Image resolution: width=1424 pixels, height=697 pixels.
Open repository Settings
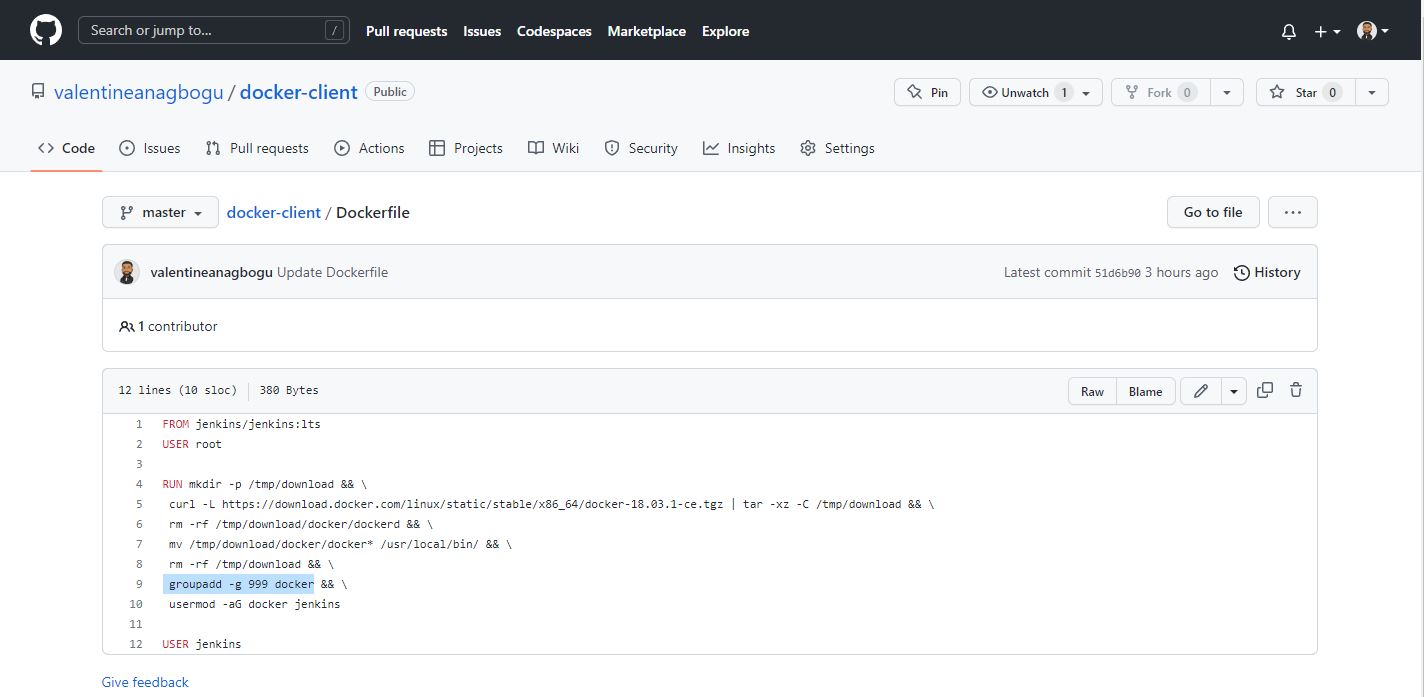point(838,148)
